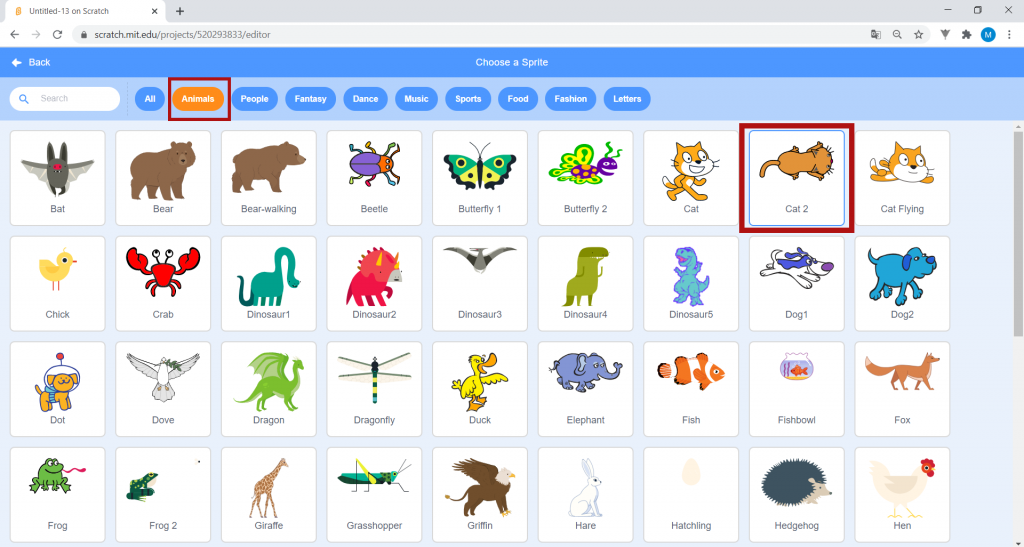Pick the Bear-walking sprite
The width and height of the screenshot is (1024, 547).
[268, 178]
